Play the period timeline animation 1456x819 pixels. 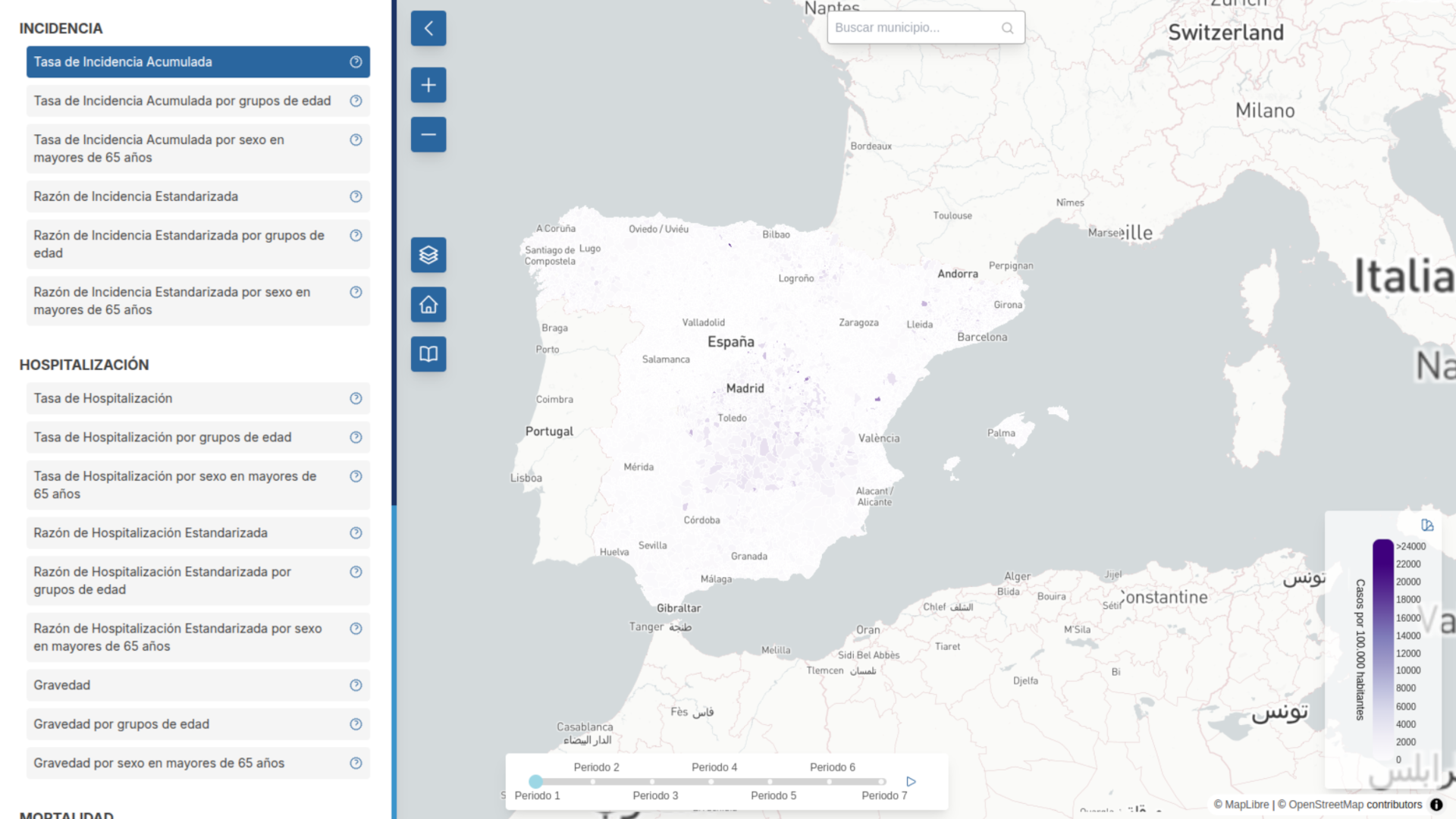click(911, 782)
